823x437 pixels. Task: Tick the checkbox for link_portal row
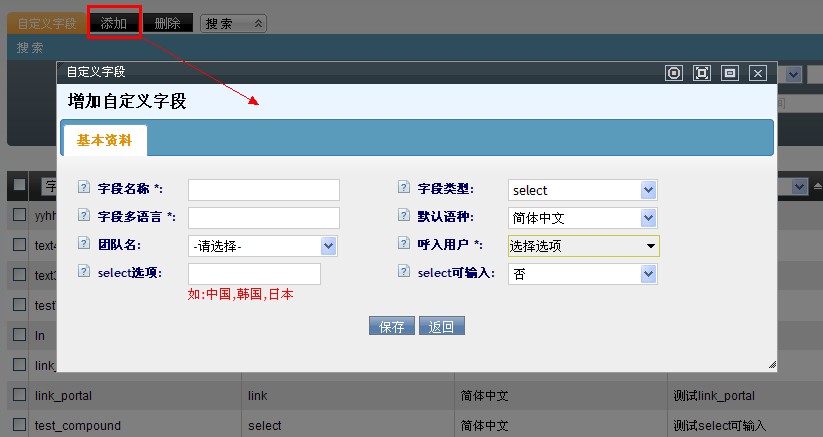pos(19,396)
